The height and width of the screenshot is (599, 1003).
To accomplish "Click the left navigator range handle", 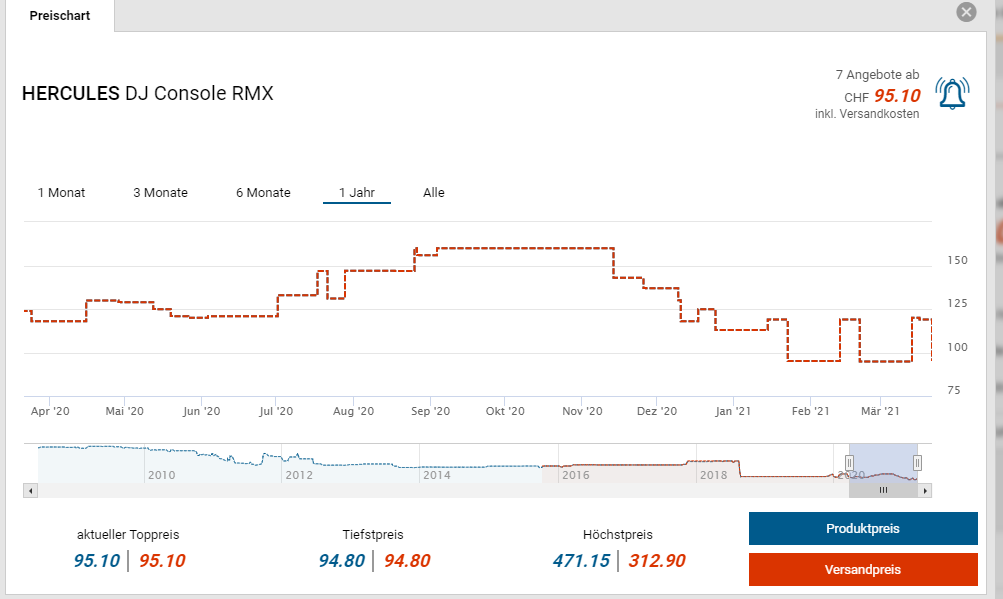I will pyautogui.click(x=849, y=462).
